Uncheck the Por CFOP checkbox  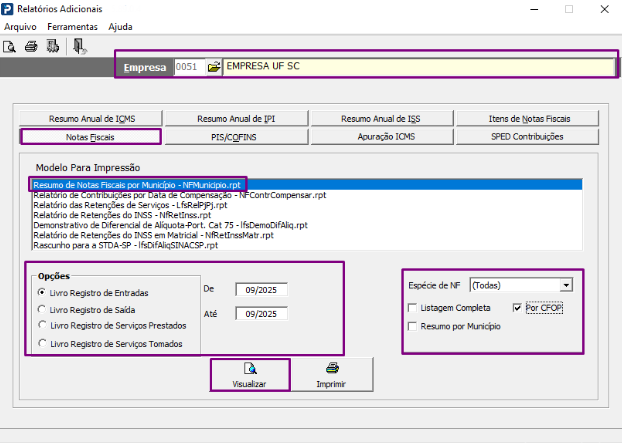pos(518,308)
